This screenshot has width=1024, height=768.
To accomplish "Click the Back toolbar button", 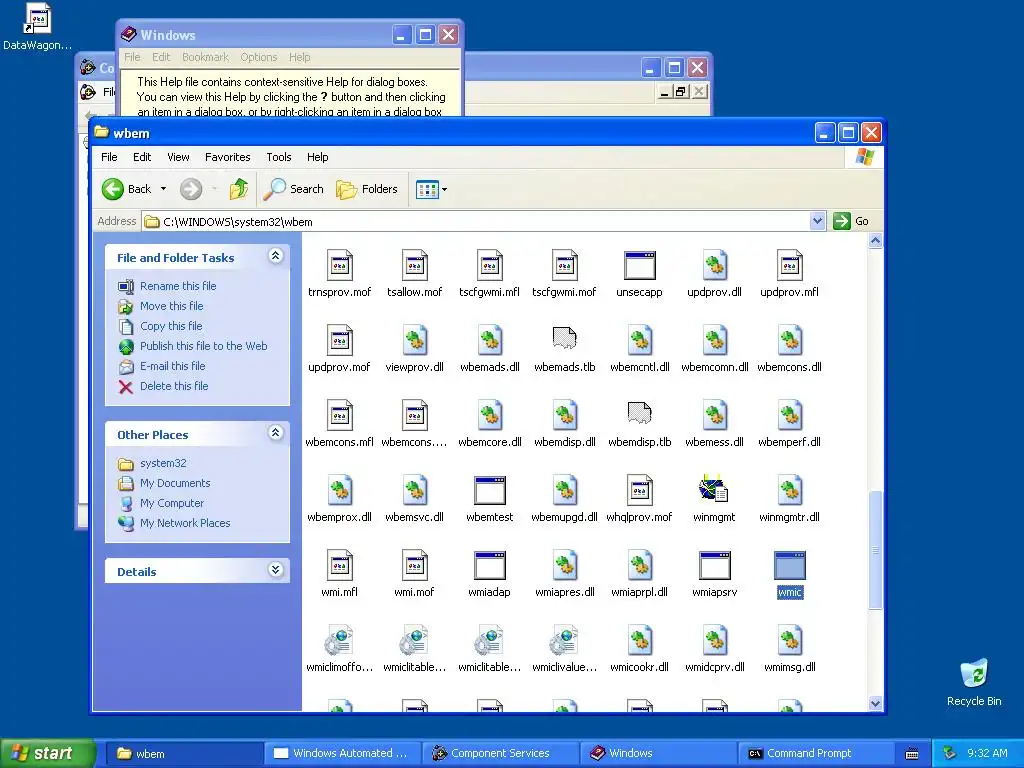I will tap(127, 189).
